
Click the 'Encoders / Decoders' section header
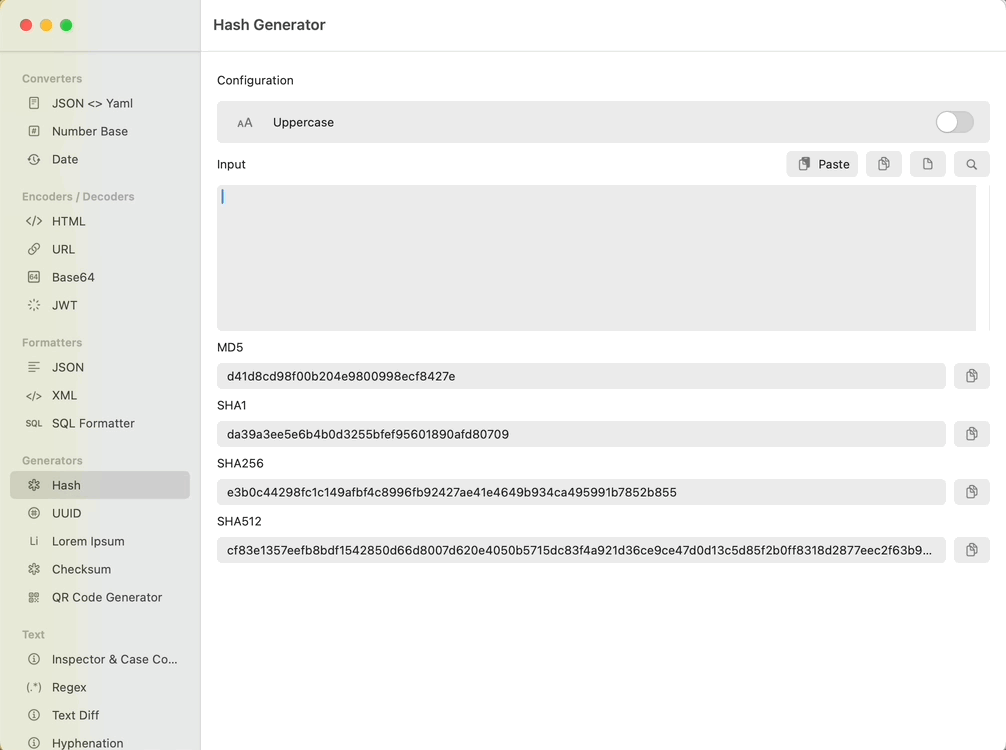[x=78, y=196]
